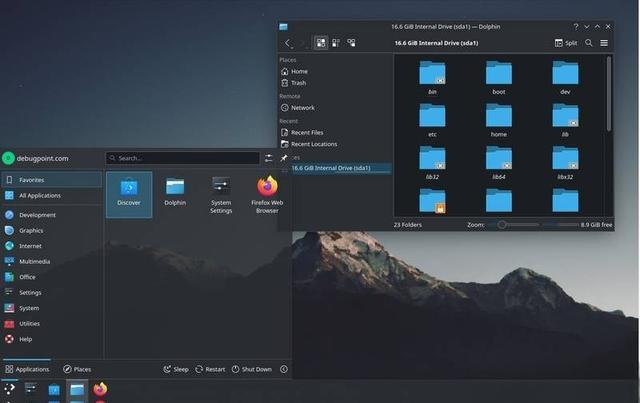Select the locked folder with padlock emblem

tap(432, 200)
